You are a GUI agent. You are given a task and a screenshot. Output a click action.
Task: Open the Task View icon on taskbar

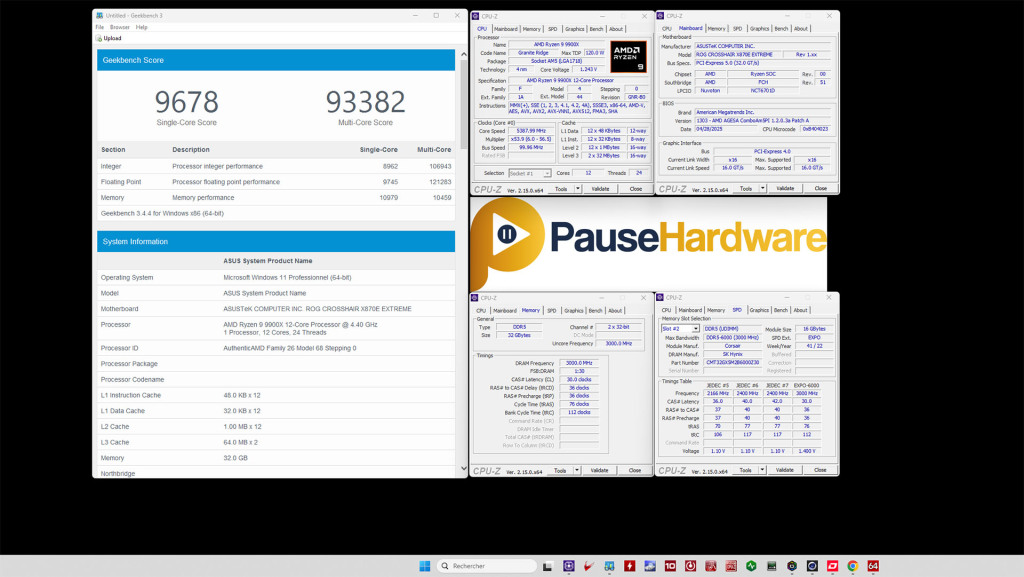tap(547, 566)
